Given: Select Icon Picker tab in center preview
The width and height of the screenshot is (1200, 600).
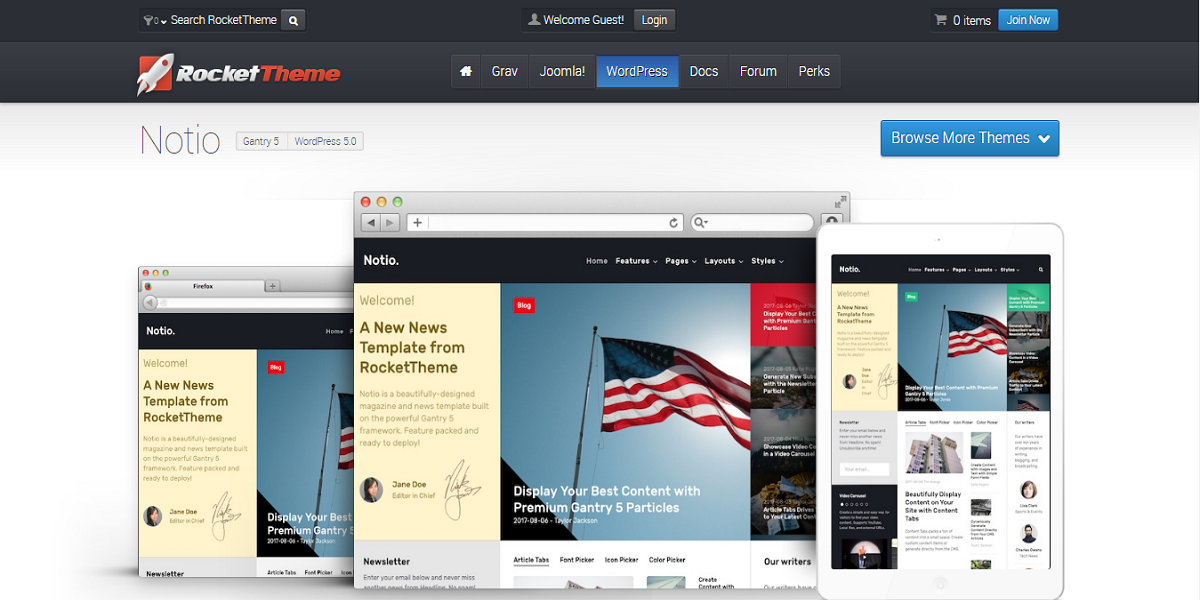Looking at the screenshot, I should [621, 560].
